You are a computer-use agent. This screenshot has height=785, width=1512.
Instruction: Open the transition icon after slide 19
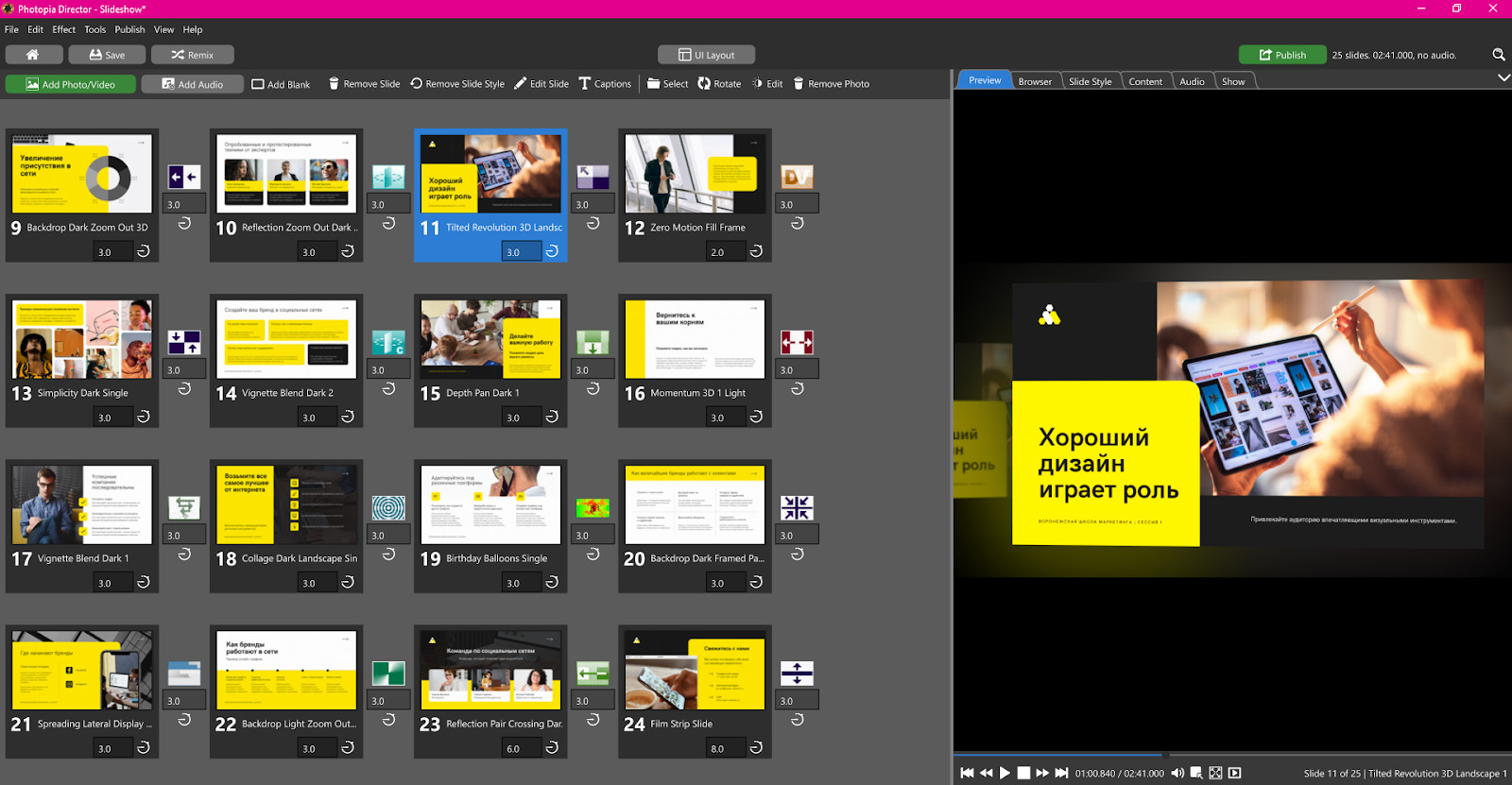(x=593, y=507)
